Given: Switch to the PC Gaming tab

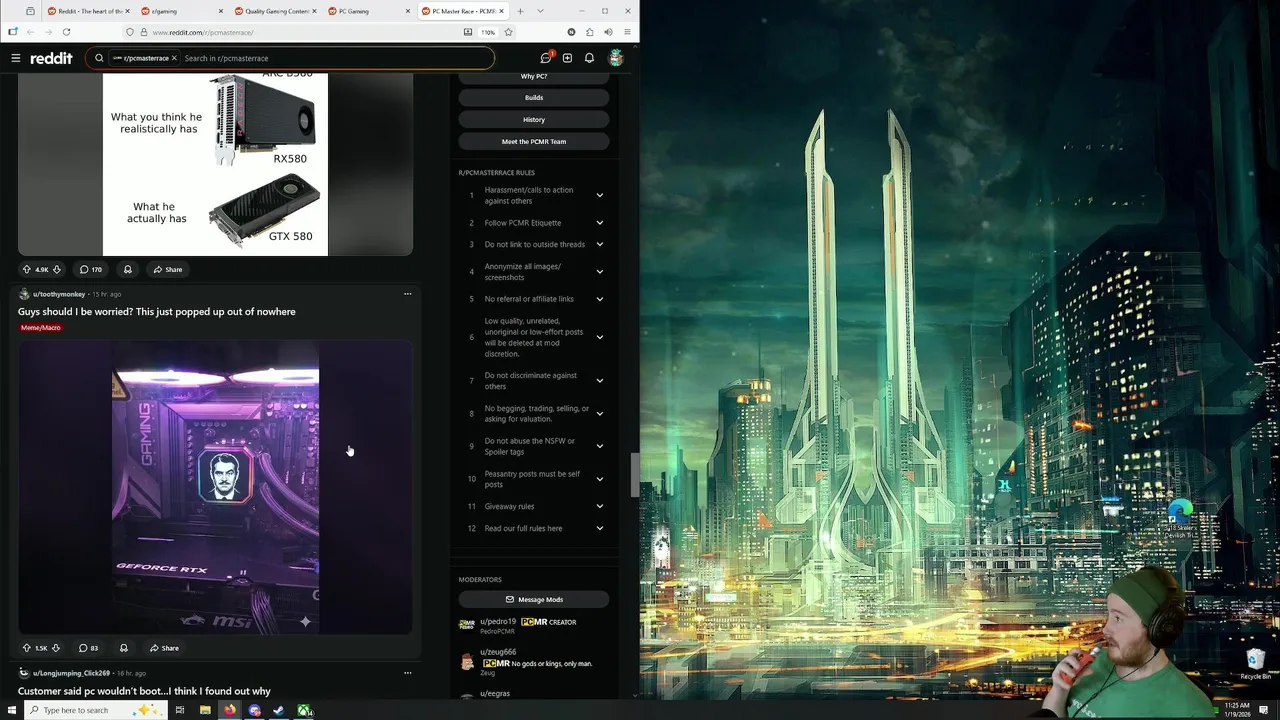Looking at the screenshot, I should click(369, 11).
